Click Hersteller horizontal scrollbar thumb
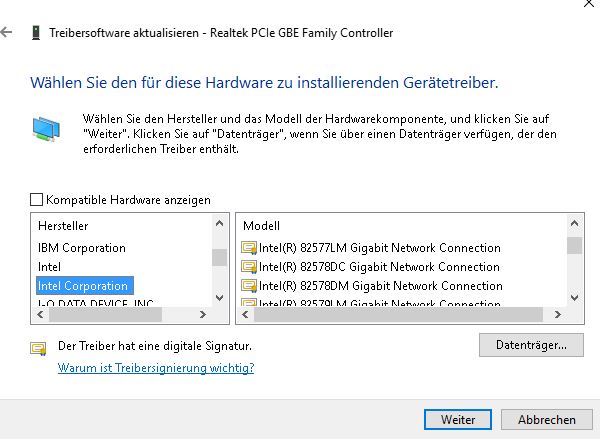 pyautogui.click(x=106, y=315)
